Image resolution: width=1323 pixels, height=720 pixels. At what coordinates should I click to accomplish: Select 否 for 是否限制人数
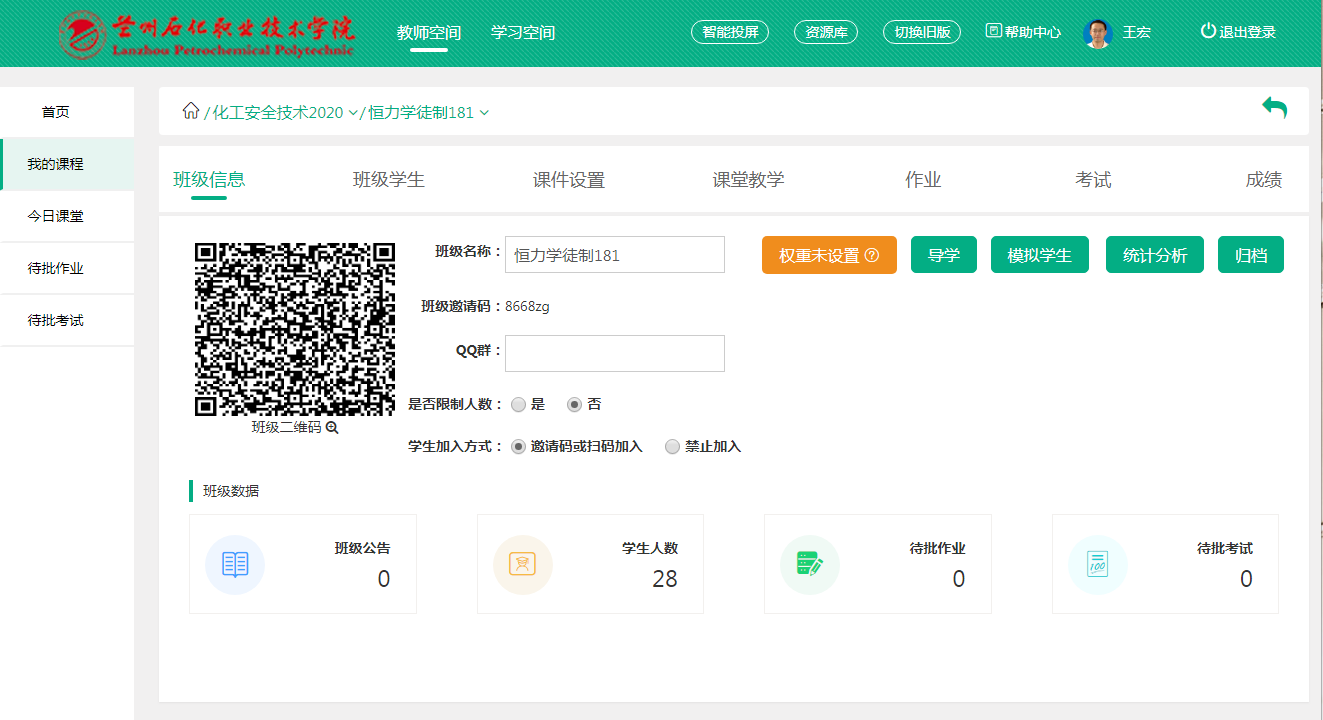(x=574, y=405)
